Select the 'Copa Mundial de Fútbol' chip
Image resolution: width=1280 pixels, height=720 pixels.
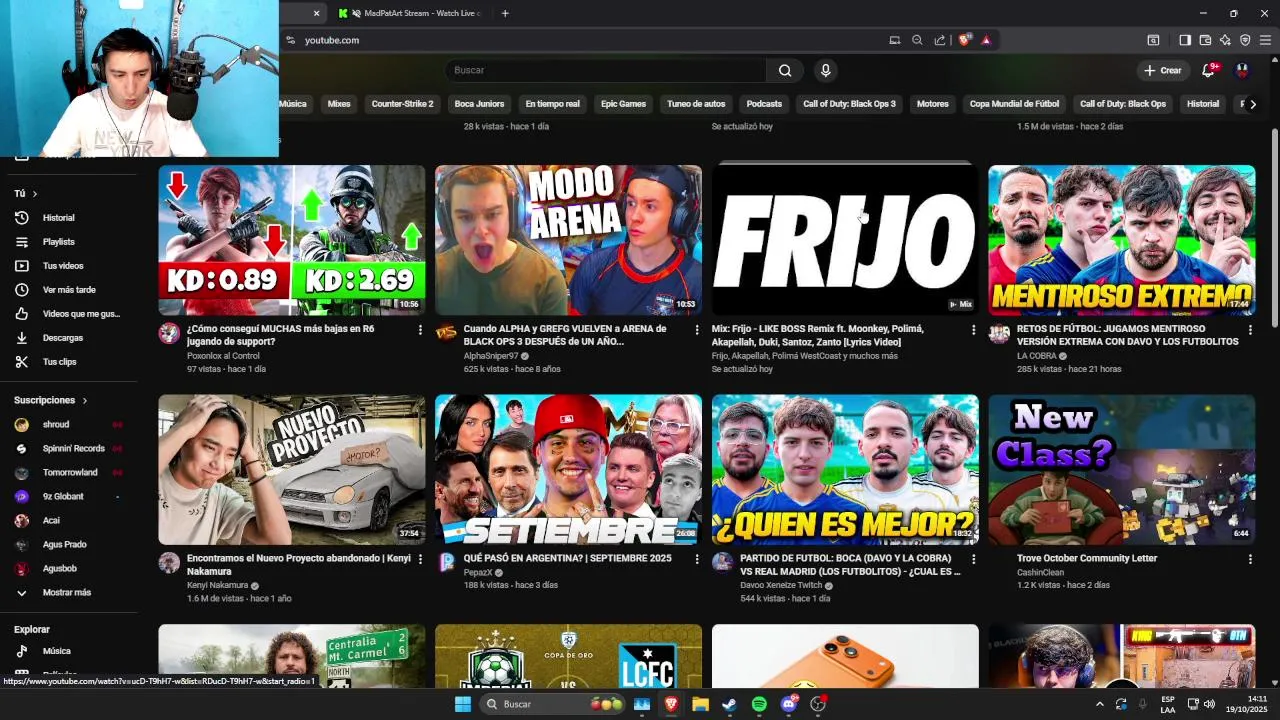pyautogui.click(x=1014, y=104)
